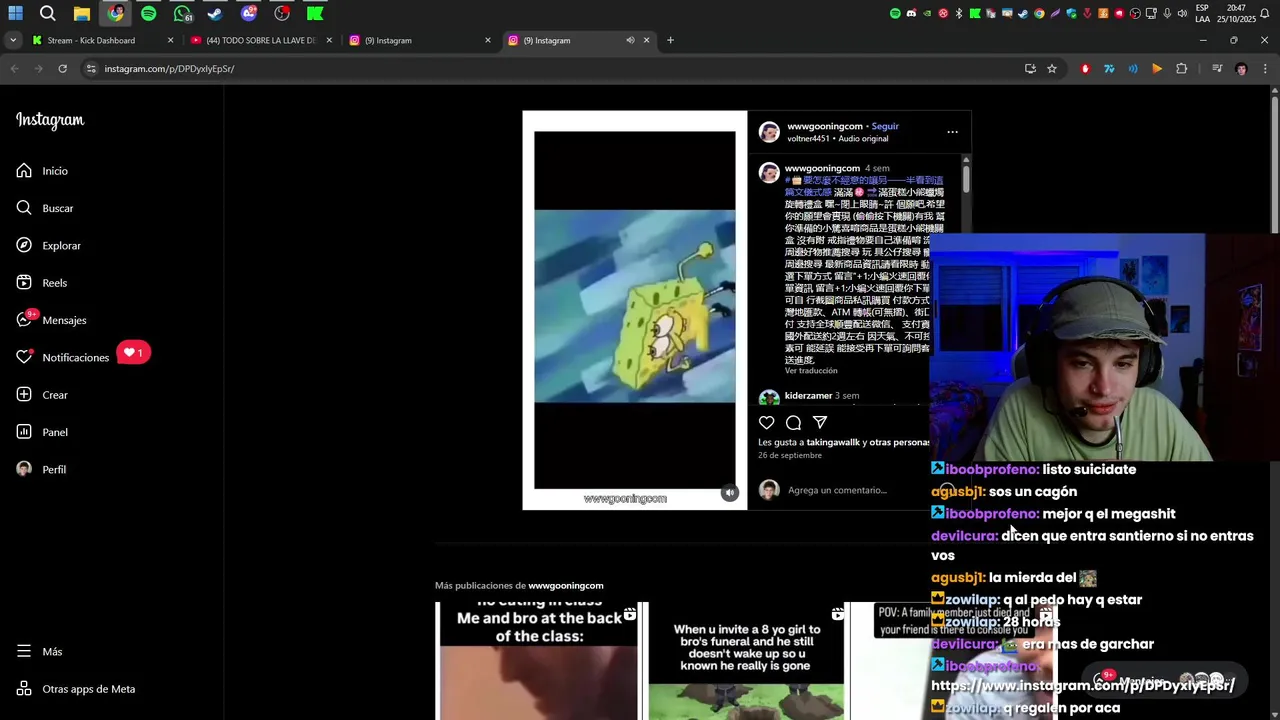Screen dimensions: 1280x720
Task: Open the takingawallk liker profile
Action: [x=834, y=442]
